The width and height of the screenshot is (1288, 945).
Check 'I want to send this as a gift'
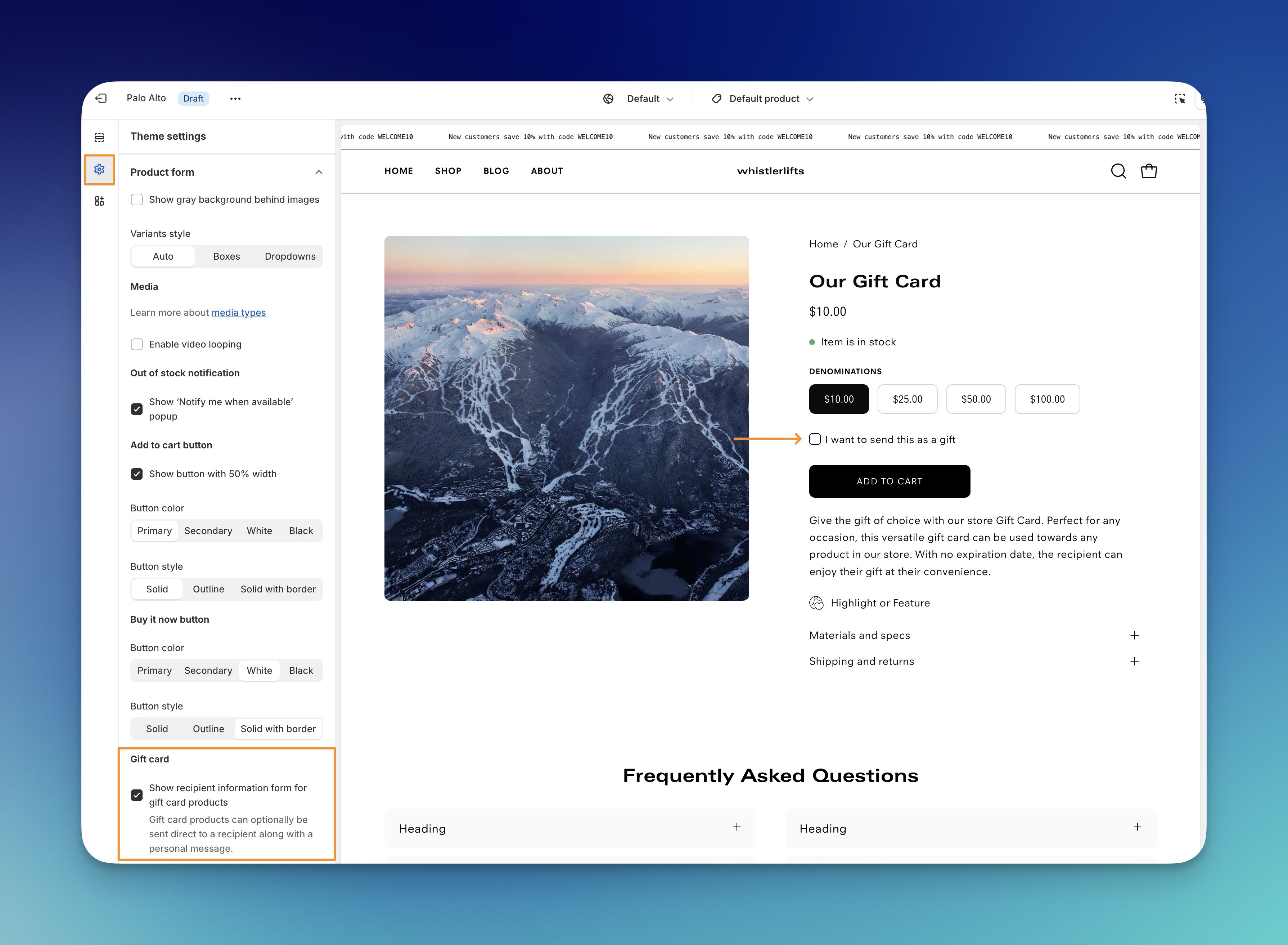[x=815, y=439]
